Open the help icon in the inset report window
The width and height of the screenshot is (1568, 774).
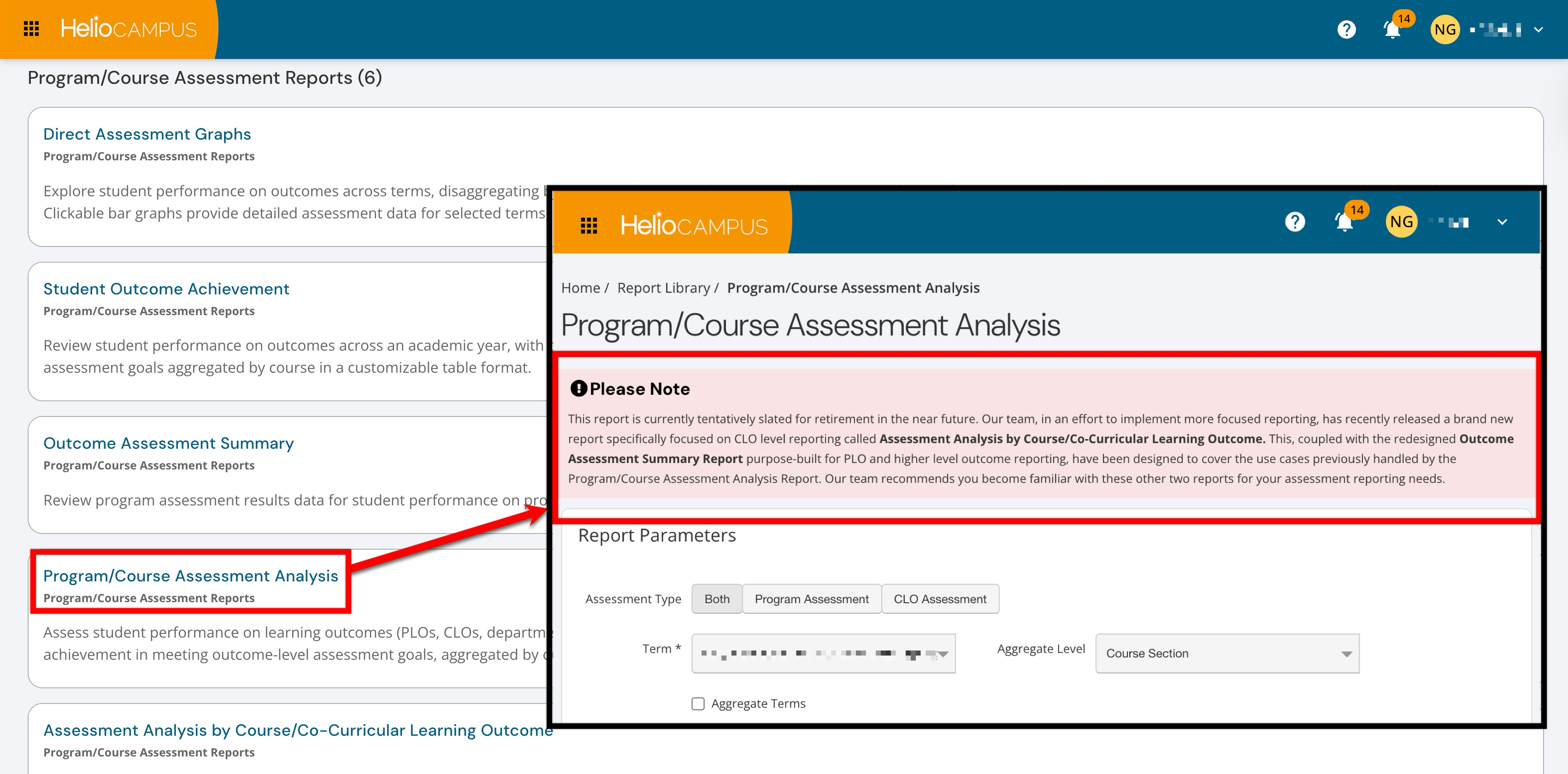(x=1295, y=222)
